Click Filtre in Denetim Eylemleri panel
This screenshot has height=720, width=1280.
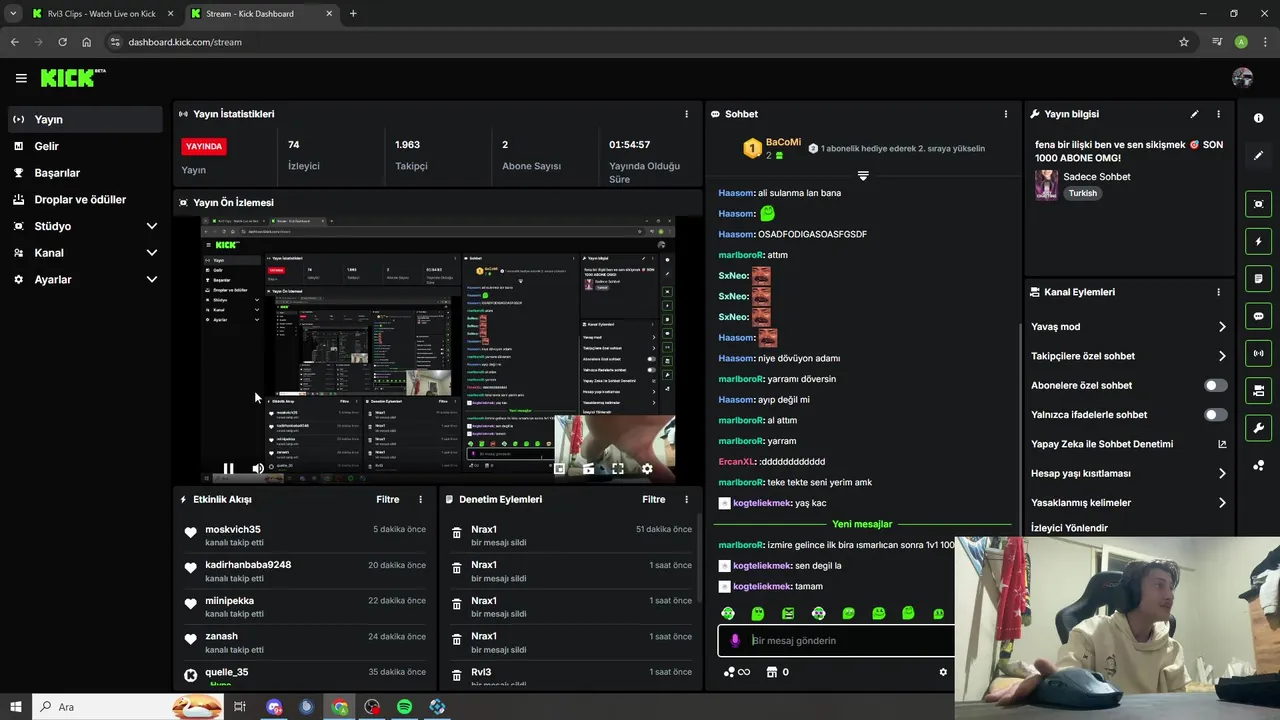(x=653, y=499)
